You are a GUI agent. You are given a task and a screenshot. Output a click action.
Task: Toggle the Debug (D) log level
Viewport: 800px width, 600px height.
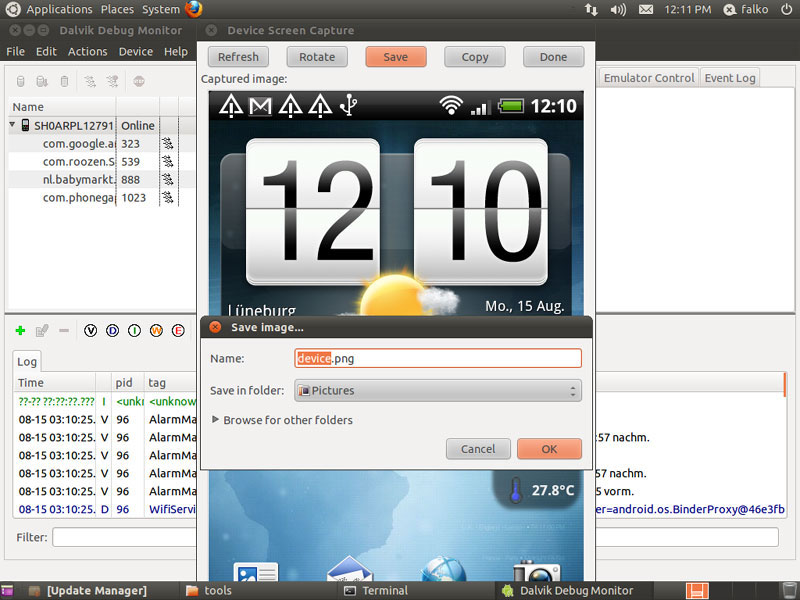(x=113, y=331)
